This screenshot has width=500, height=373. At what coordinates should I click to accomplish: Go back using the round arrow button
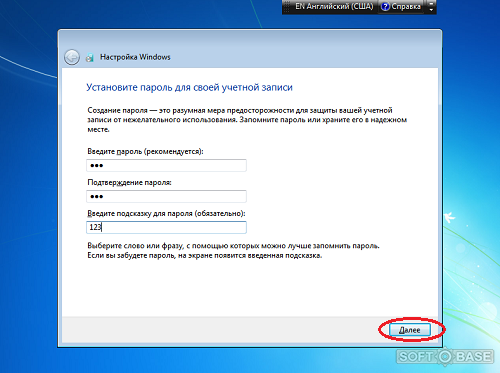pyautogui.click(x=72, y=57)
